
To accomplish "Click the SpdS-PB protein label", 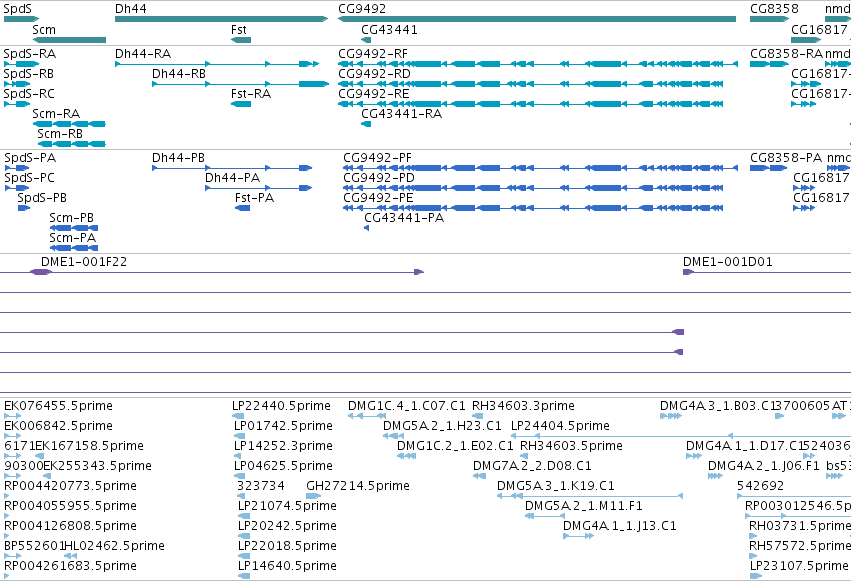I will pyautogui.click(x=42, y=198).
